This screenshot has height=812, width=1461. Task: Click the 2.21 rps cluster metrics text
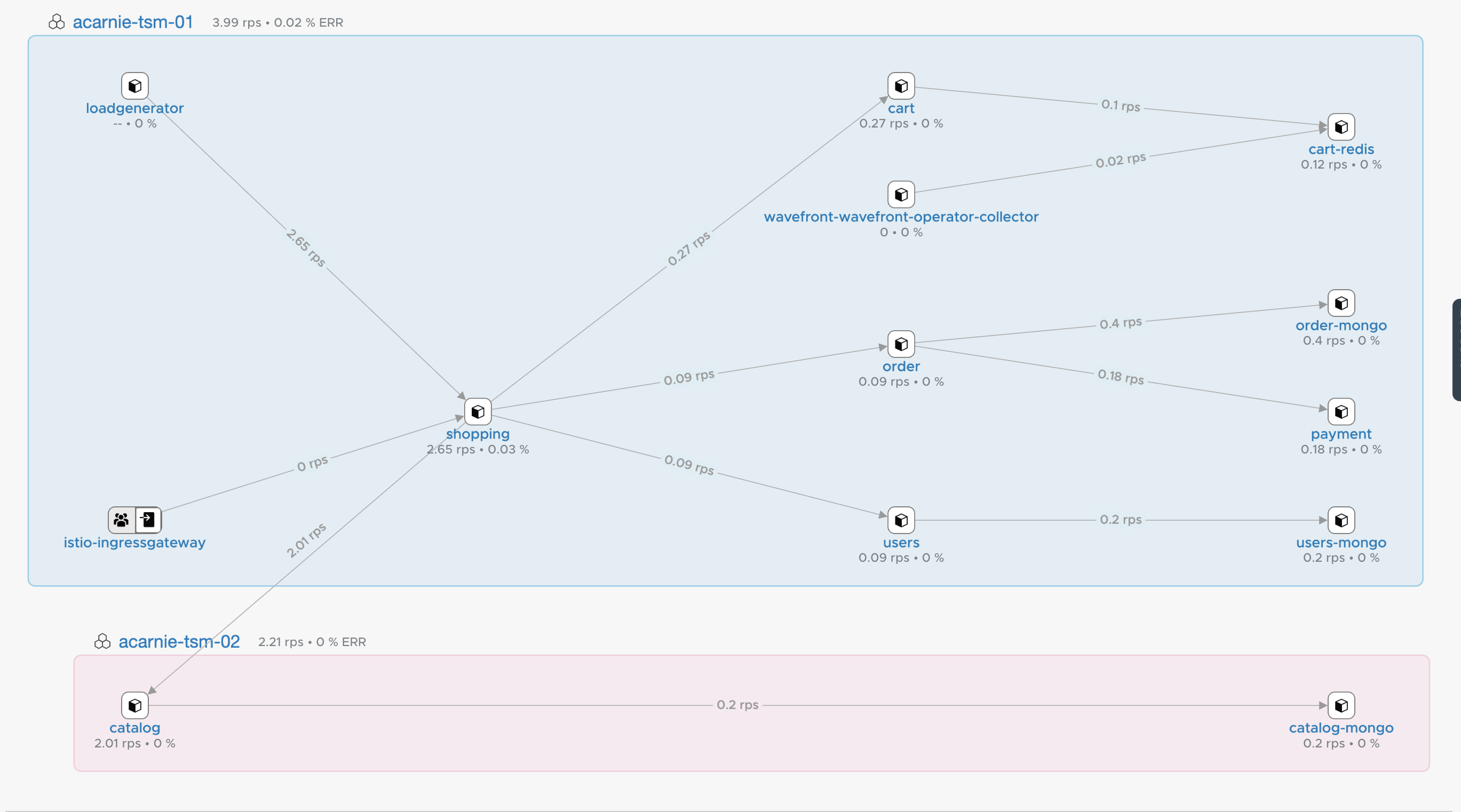click(x=312, y=642)
